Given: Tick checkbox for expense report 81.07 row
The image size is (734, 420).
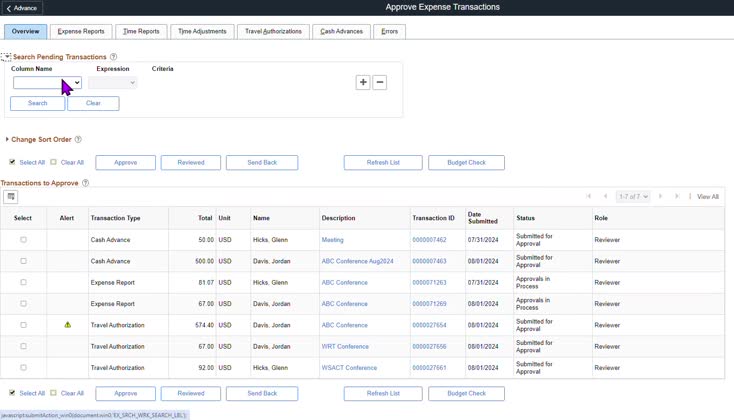Looking at the screenshot, I should [23, 282].
